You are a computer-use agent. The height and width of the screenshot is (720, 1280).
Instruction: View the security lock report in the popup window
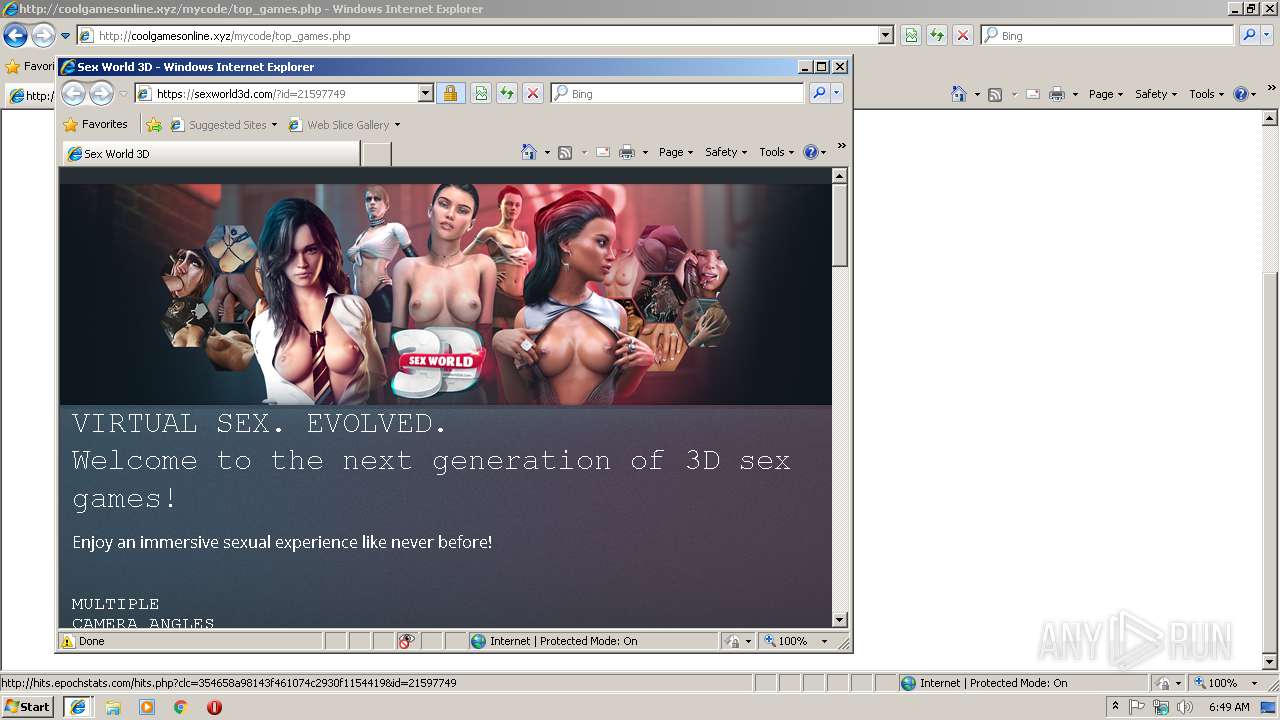click(x=450, y=94)
